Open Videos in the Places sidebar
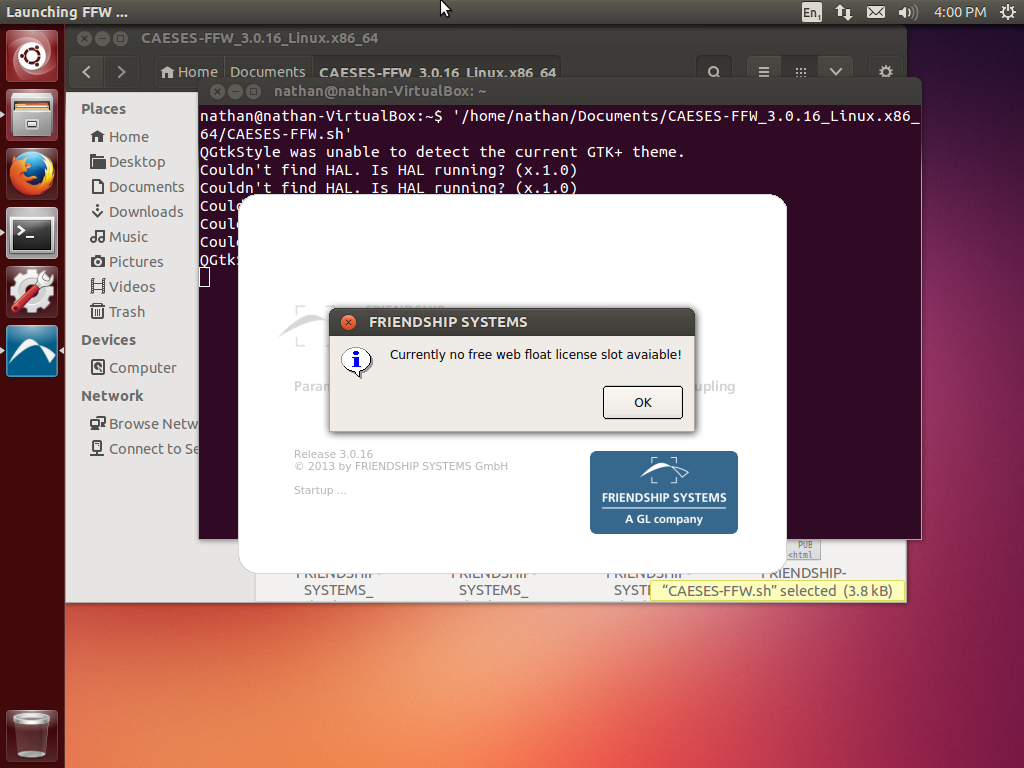 click(123, 287)
